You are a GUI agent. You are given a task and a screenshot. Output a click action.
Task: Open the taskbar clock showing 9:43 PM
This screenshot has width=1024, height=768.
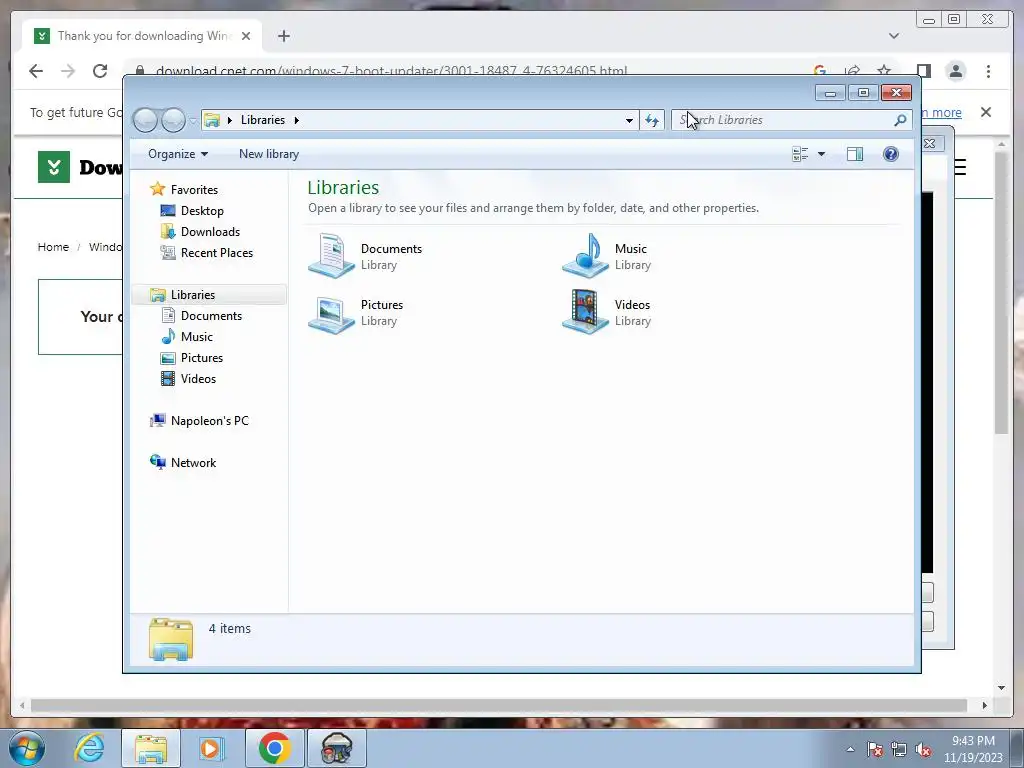tap(973, 749)
